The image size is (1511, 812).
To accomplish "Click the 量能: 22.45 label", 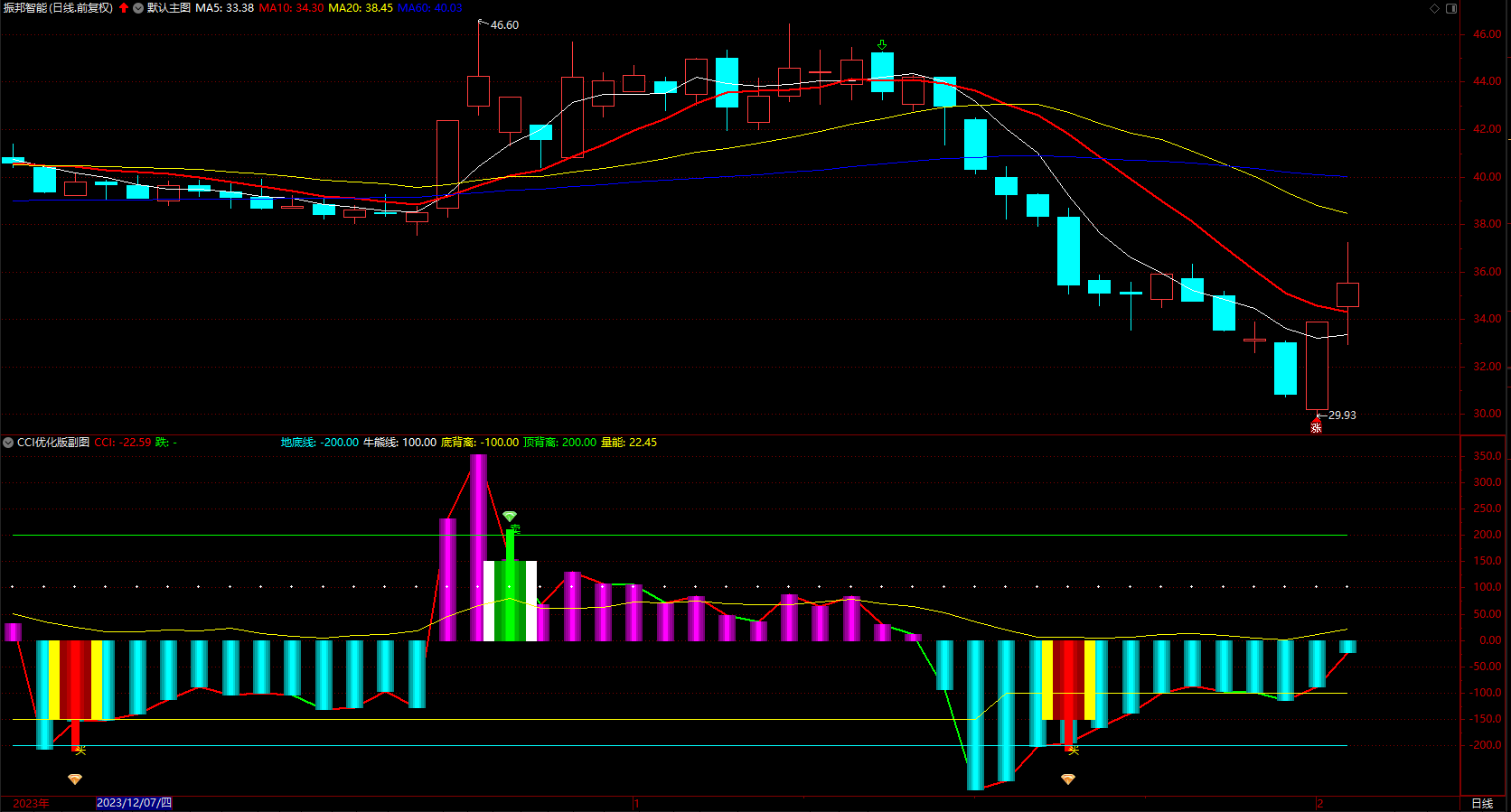I will click(629, 443).
